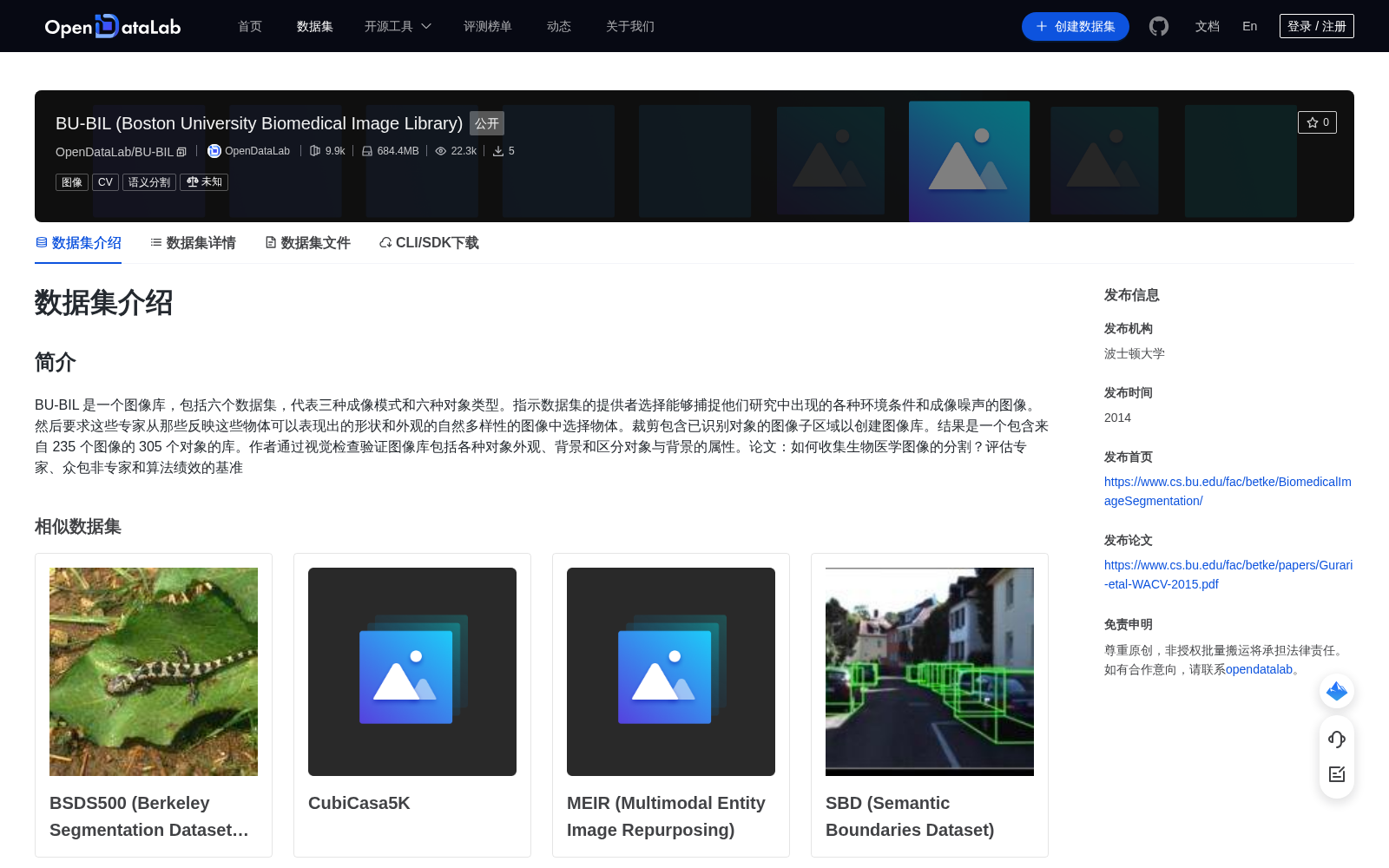This screenshot has width=1389, height=868.
Task: Open BSDS500 (Berkeley Segmentation Dataset title
Action: 149,817
